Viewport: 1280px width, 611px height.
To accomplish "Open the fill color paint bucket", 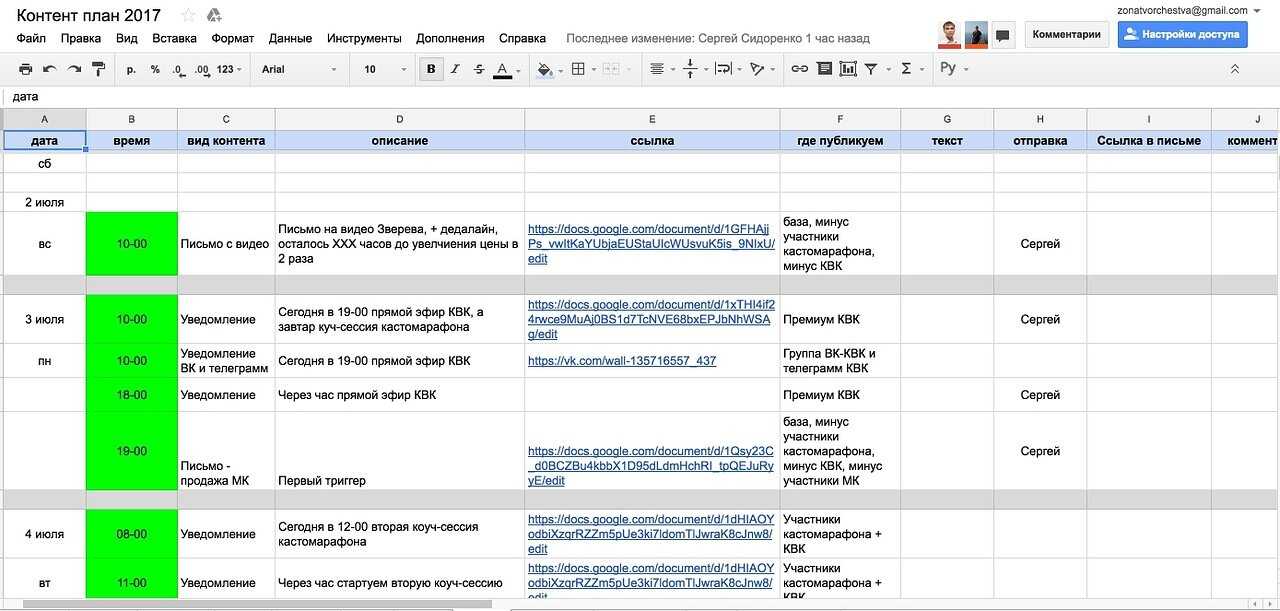I will (x=549, y=69).
